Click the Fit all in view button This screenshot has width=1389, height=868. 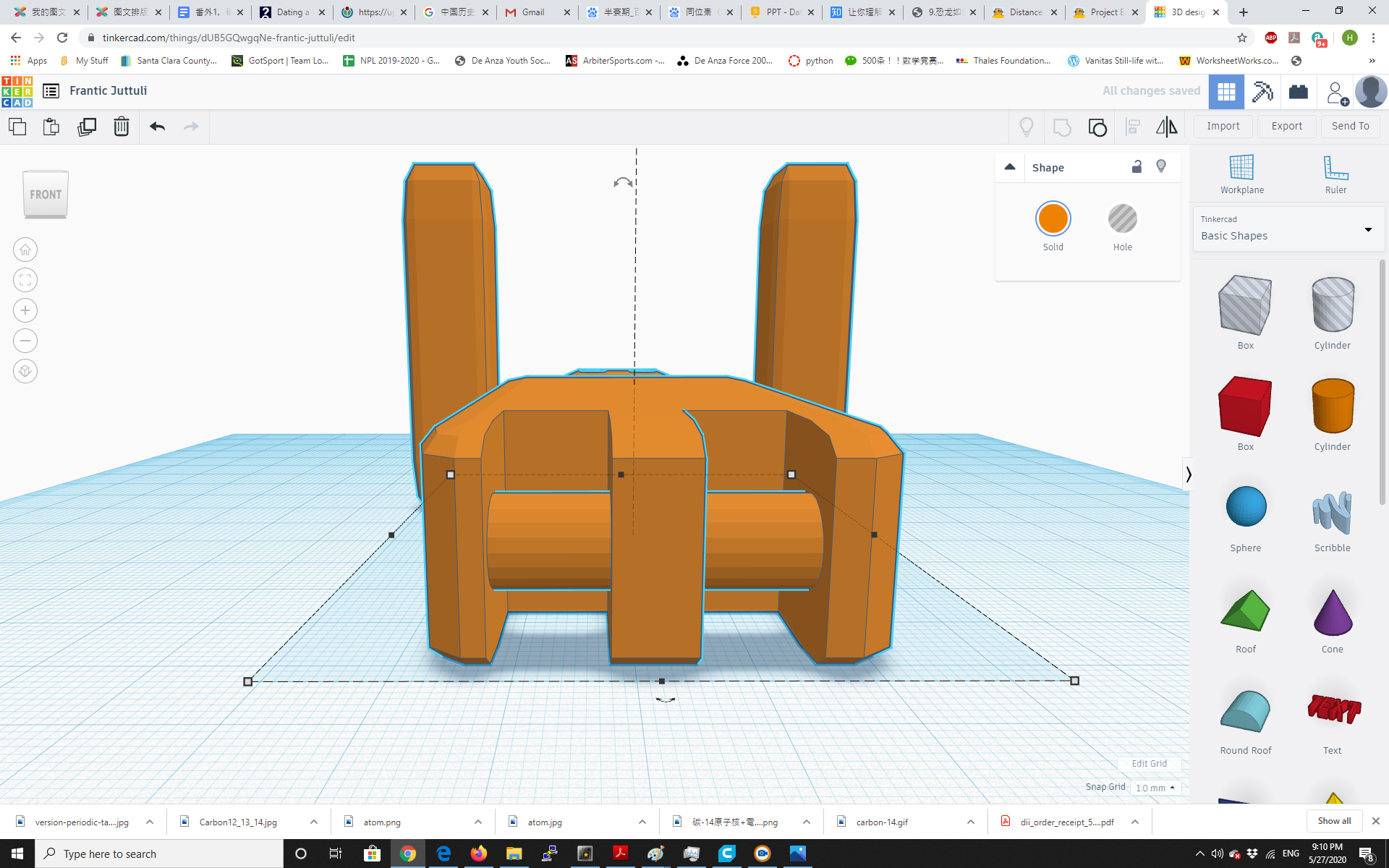(x=25, y=280)
